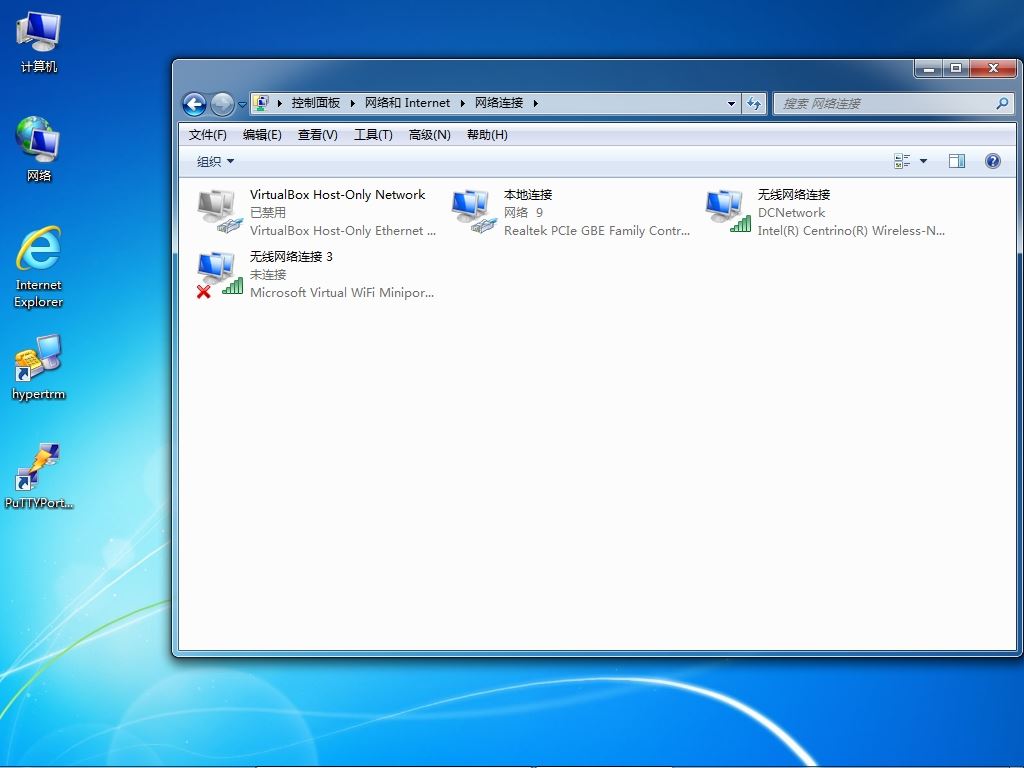The width and height of the screenshot is (1024, 768).
Task: Click the '网络 9' status text
Action: click(x=523, y=212)
